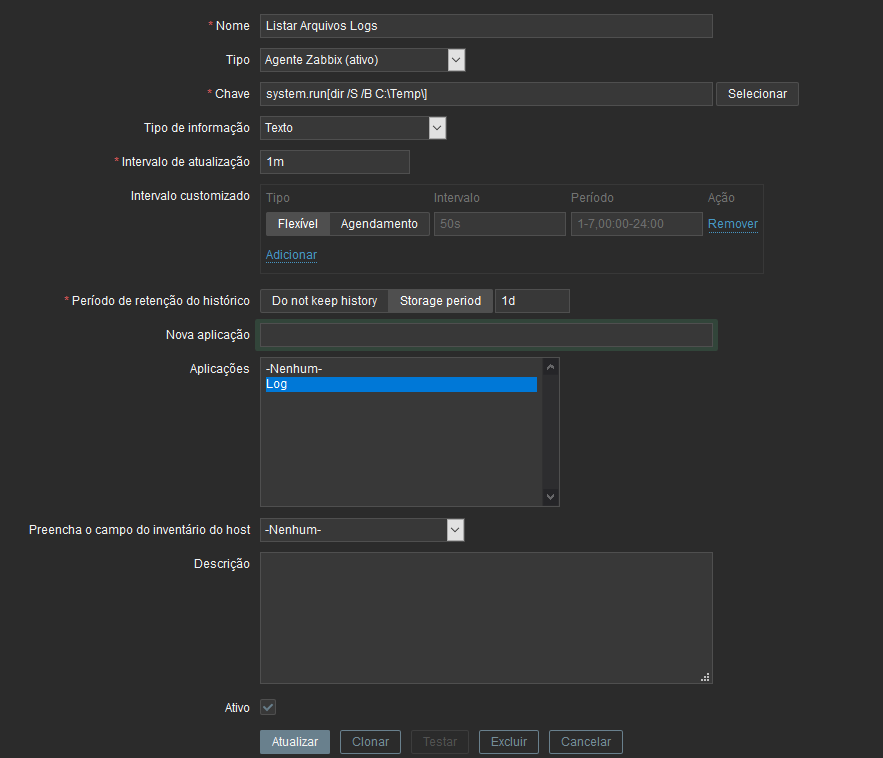883x758 pixels.
Task: Click the Adicionar link
Action: [x=291, y=255]
